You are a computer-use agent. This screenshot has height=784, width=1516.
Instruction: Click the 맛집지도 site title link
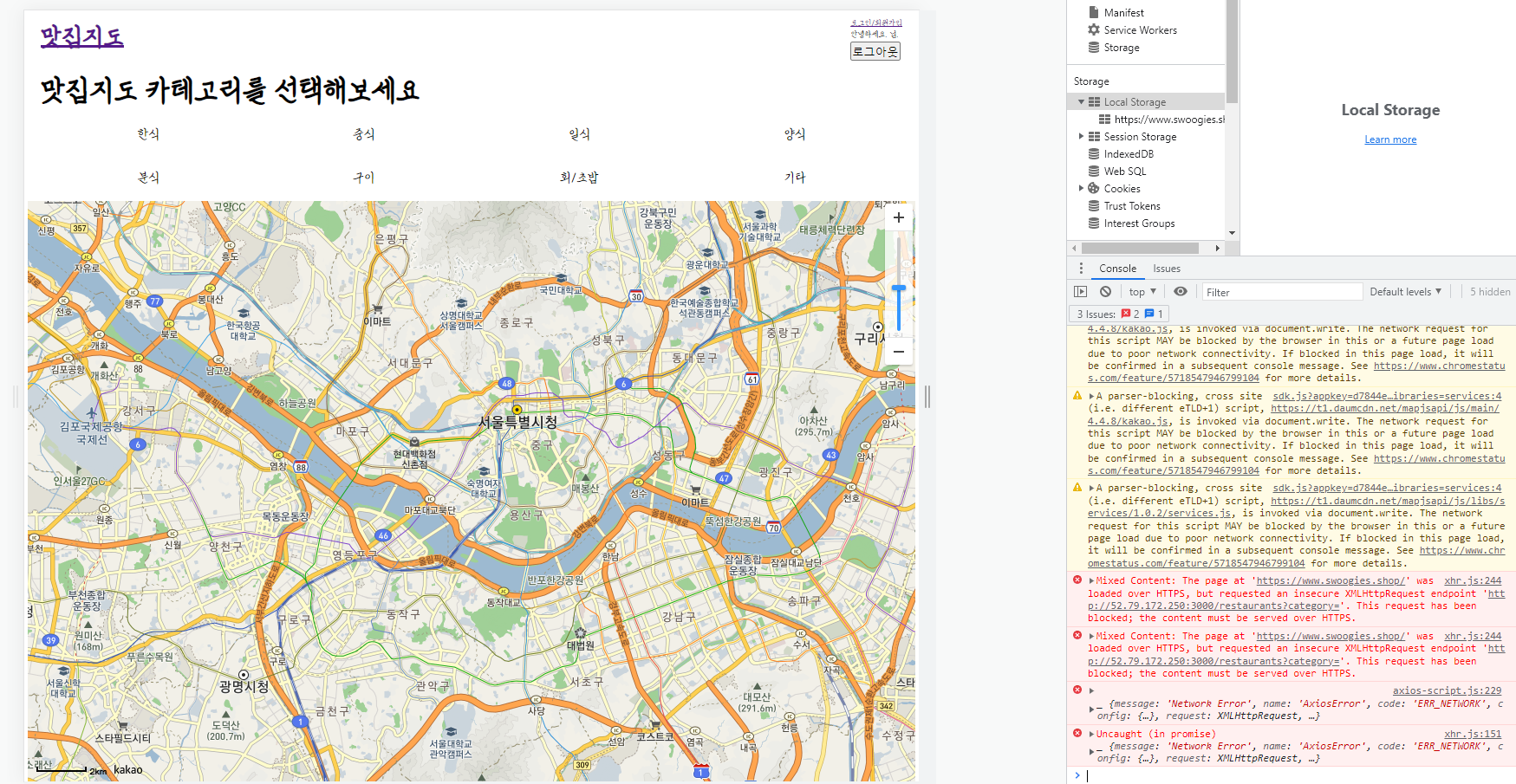pos(82,36)
